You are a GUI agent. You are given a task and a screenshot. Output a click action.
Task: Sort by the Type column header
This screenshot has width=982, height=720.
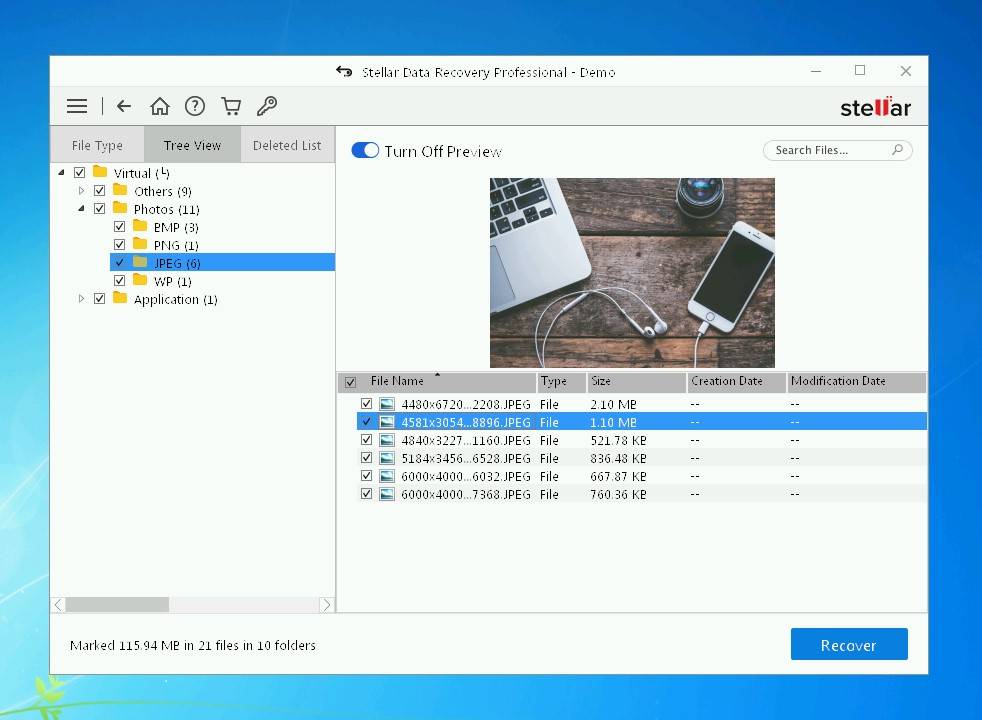pyautogui.click(x=561, y=381)
